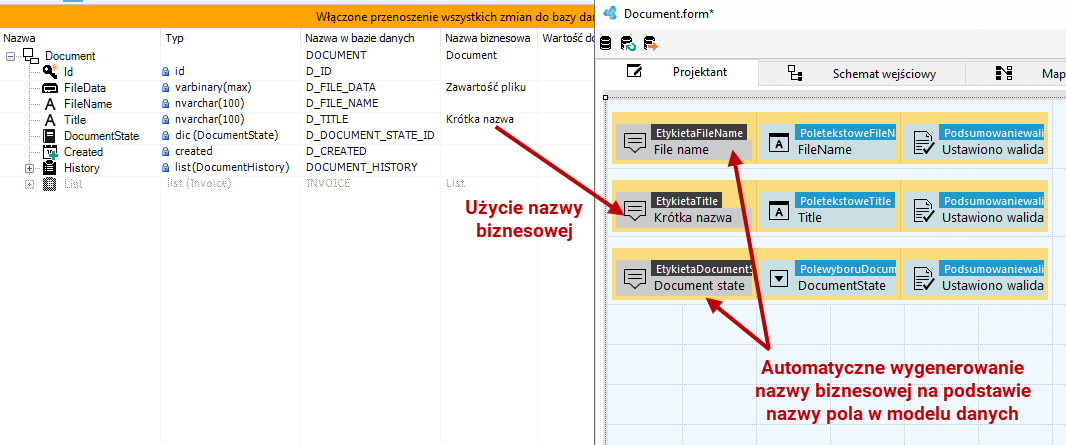The image size is (1066, 445).
Task: Expand the History list node
Action: coord(29,168)
